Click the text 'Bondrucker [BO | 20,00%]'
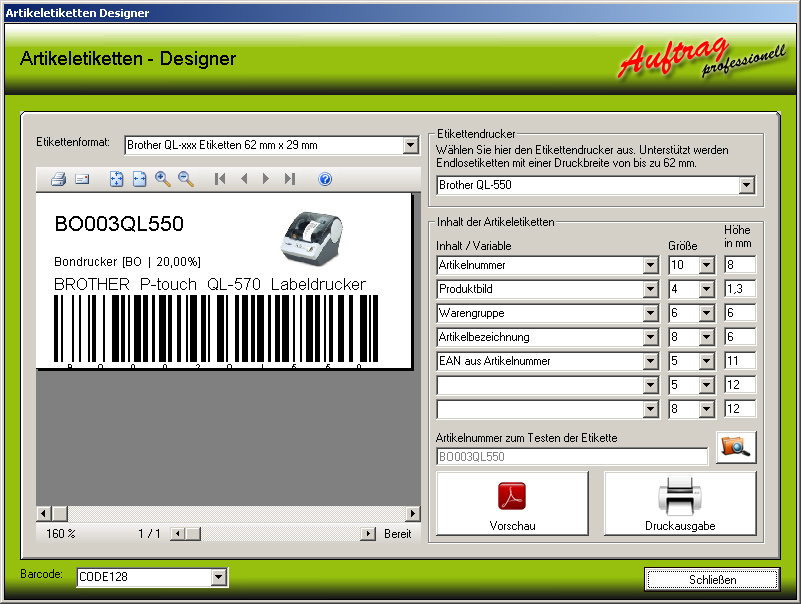This screenshot has height=604, width=801. (127, 262)
